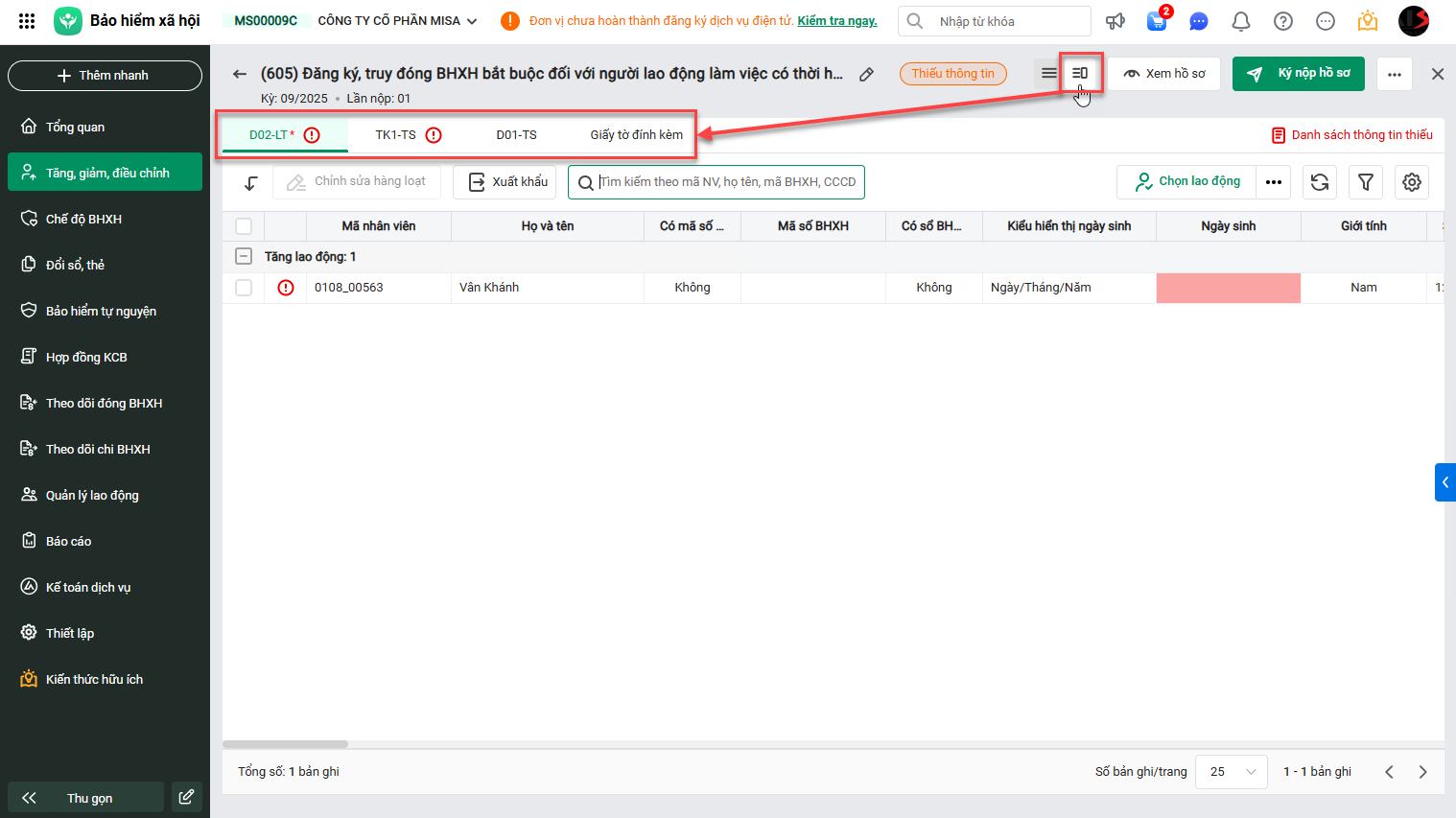Image resolution: width=1456 pixels, height=818 pixels.
Task: Expand the blue side panel arrow
Action: click(1445, 482)
